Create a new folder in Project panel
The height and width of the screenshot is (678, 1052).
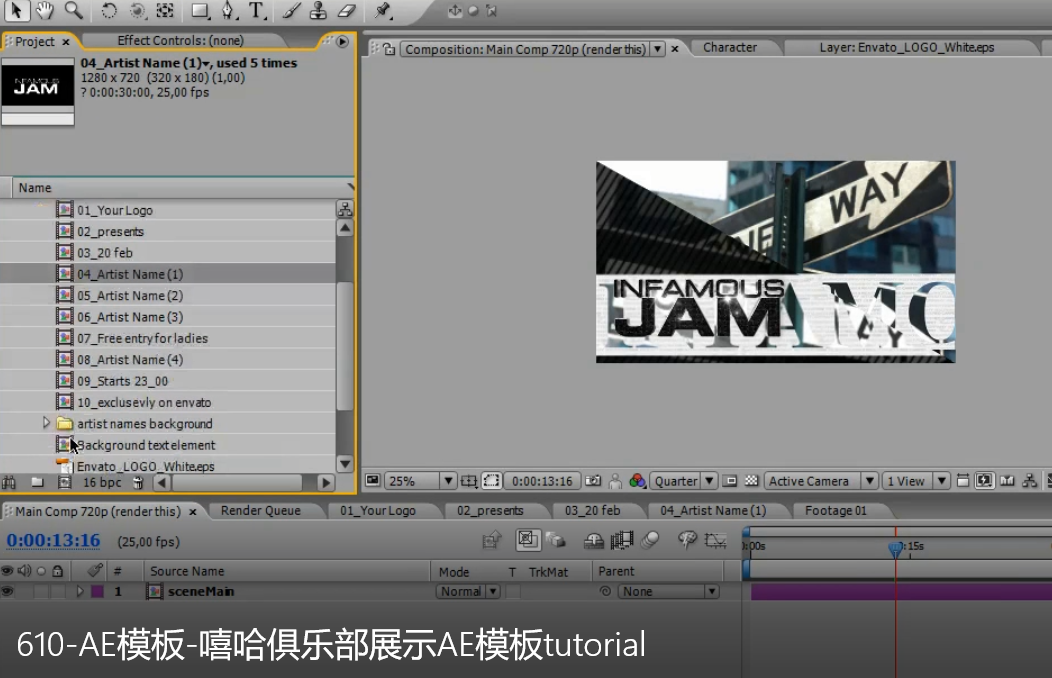(38, 482)
